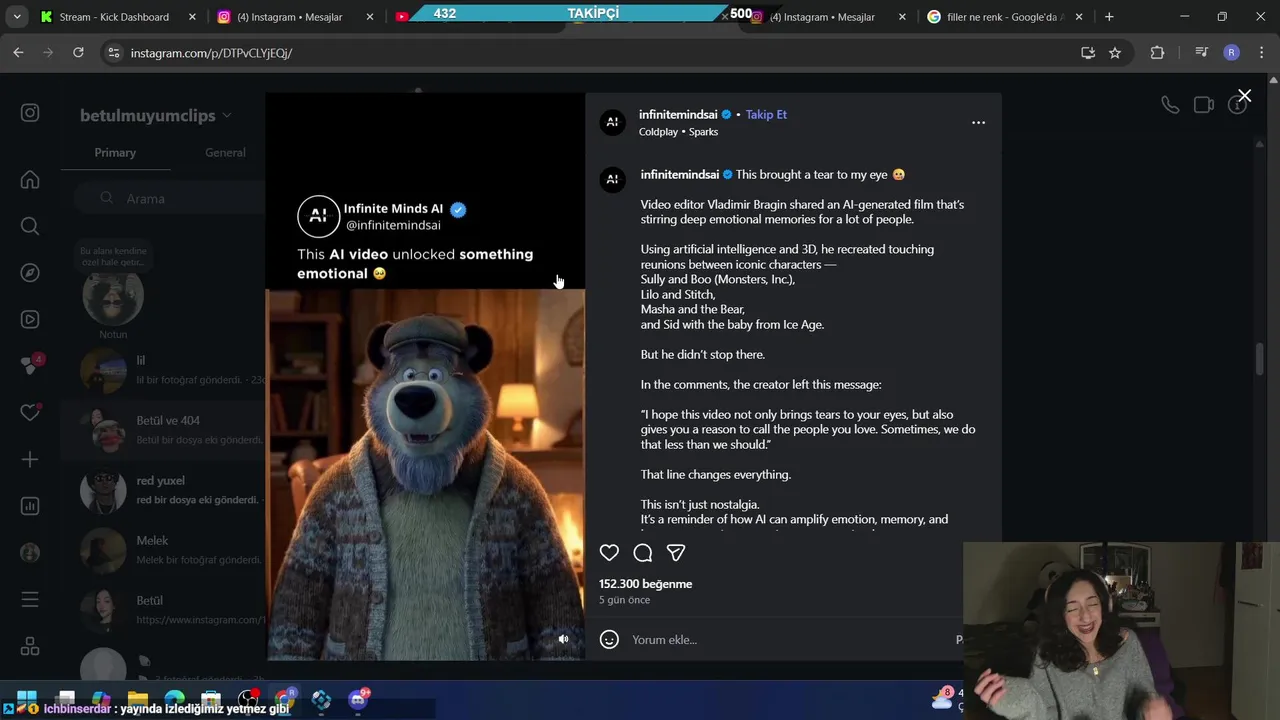Open Notifications heart icon in sidebar

coord(30,412)
